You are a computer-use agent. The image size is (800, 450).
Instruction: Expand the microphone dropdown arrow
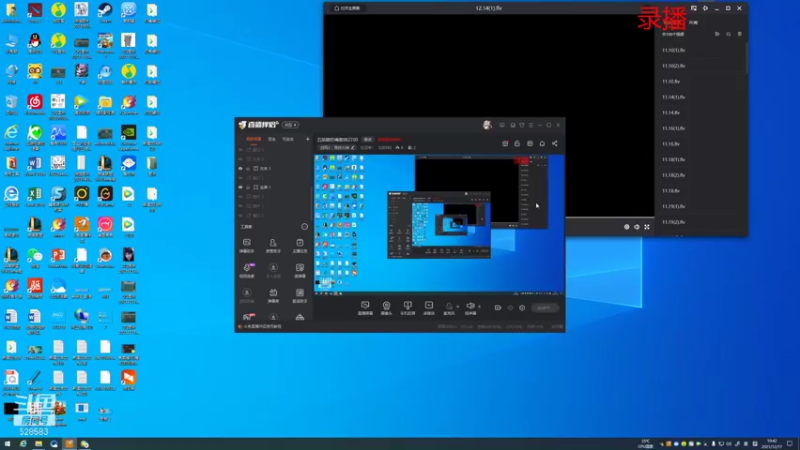[457, 307]
